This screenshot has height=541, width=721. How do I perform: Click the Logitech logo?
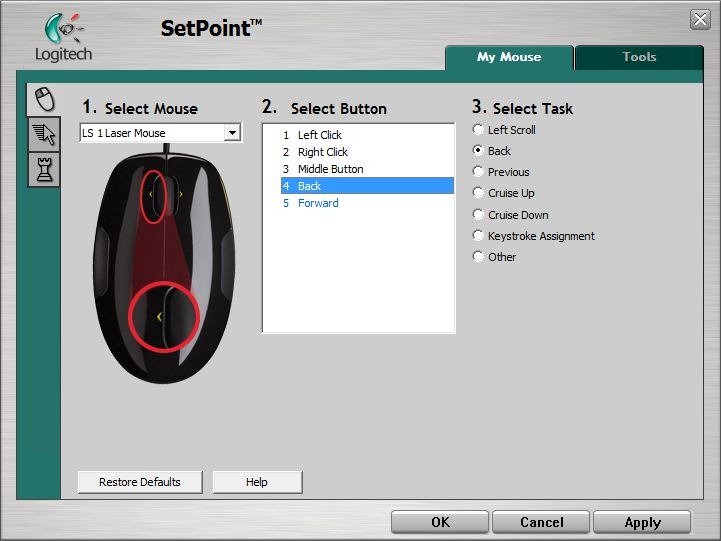tap(63, 37)
